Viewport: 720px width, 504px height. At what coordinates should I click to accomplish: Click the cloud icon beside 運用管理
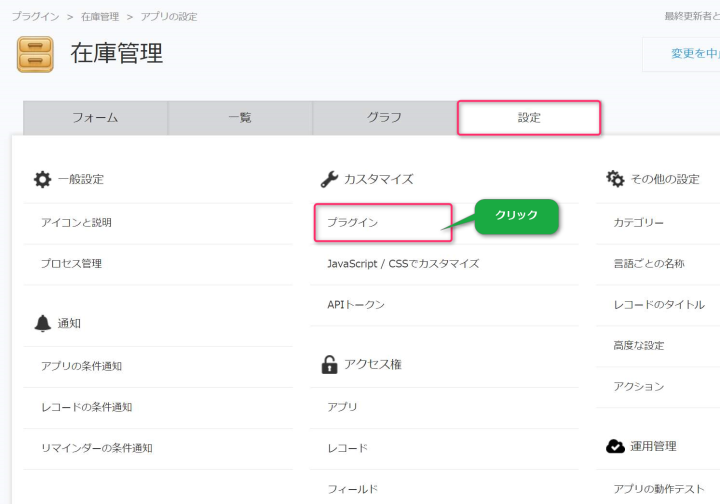pyautogui.click(x=615, y=446)
